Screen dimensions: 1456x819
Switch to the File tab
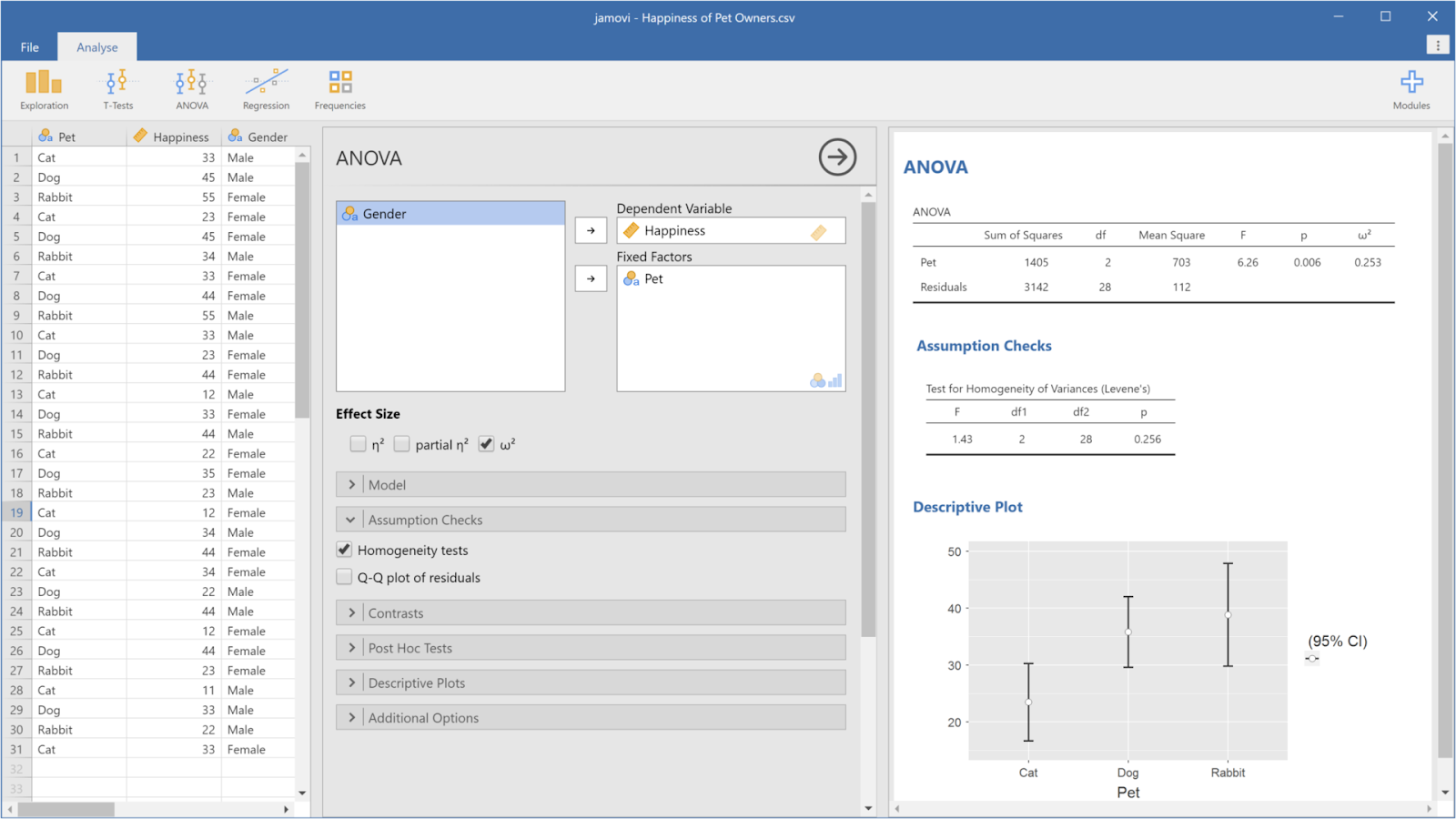[30, 47]
